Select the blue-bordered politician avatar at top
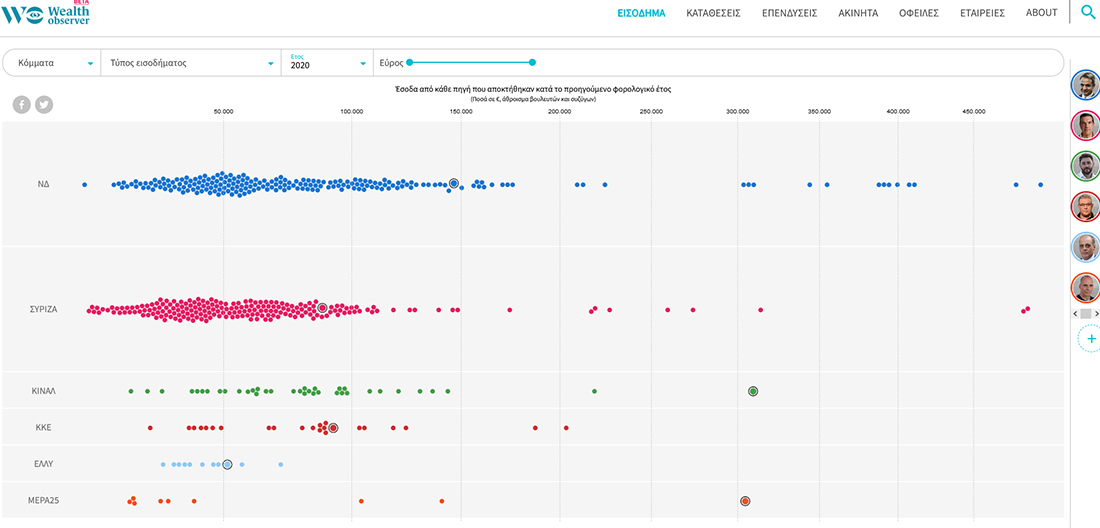Image resolution: width=1100 pixels, height=528 pixels. 1085,84
